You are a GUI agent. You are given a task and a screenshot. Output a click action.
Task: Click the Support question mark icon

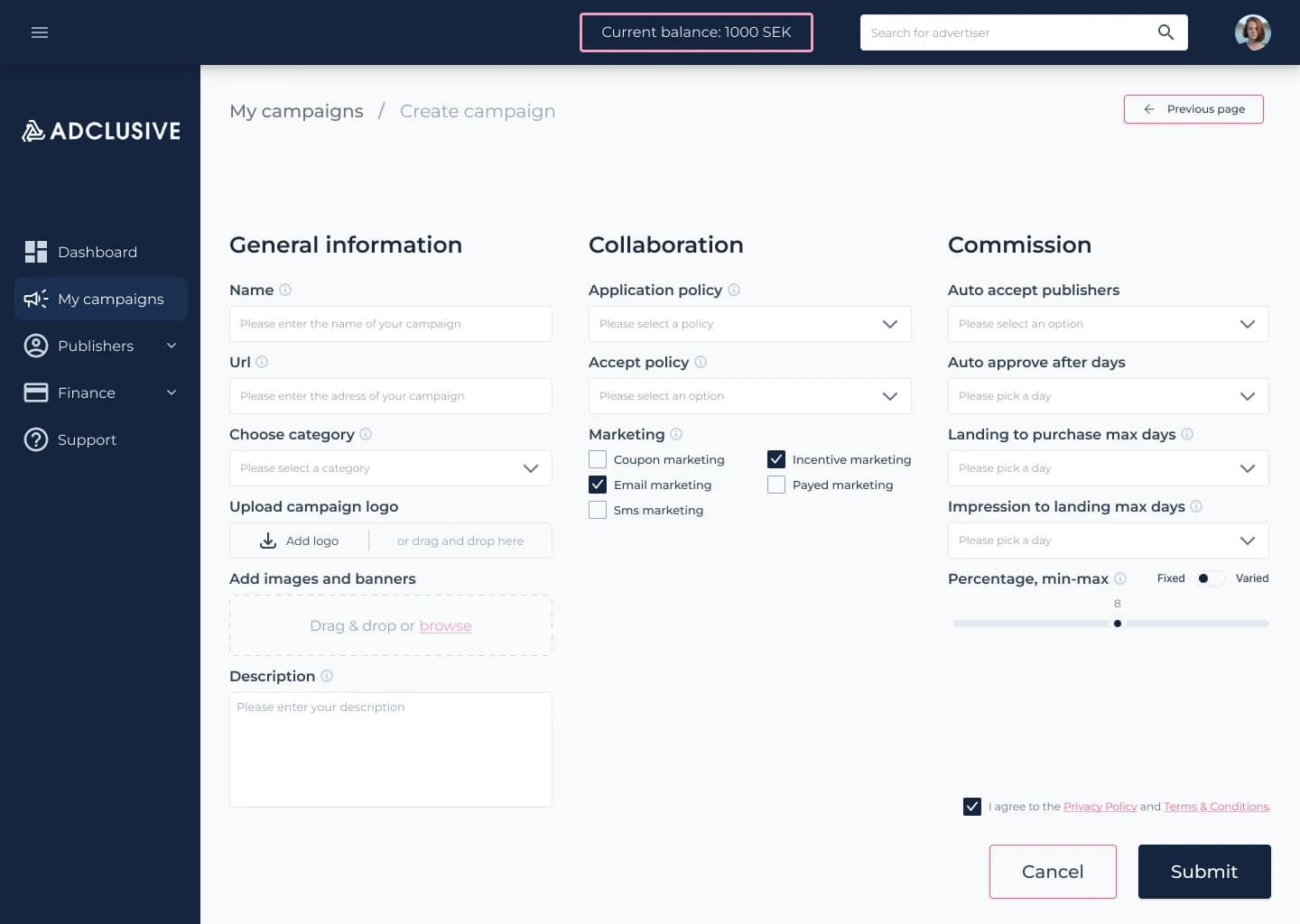(36, 439)
